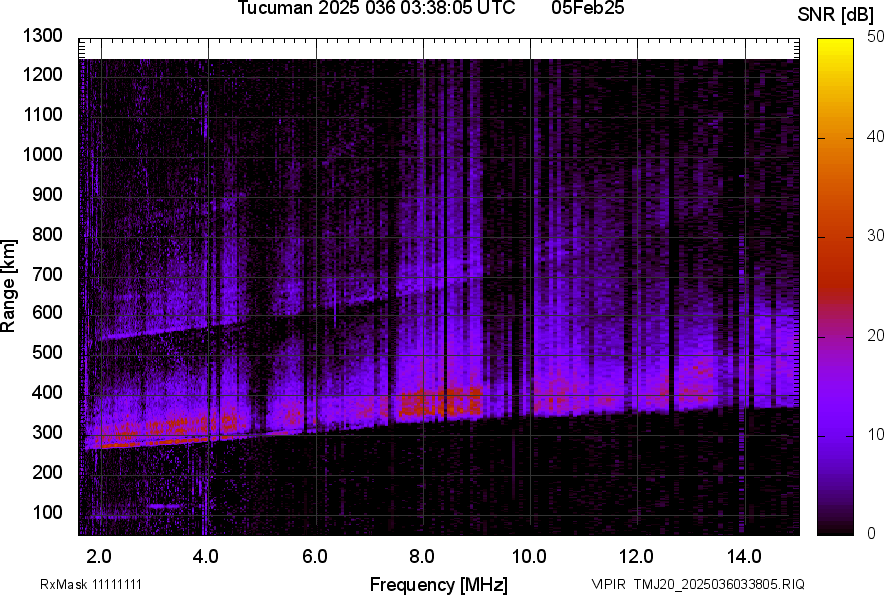
Task: Click the range tick label "500"
Action: [x=47, y=352]
